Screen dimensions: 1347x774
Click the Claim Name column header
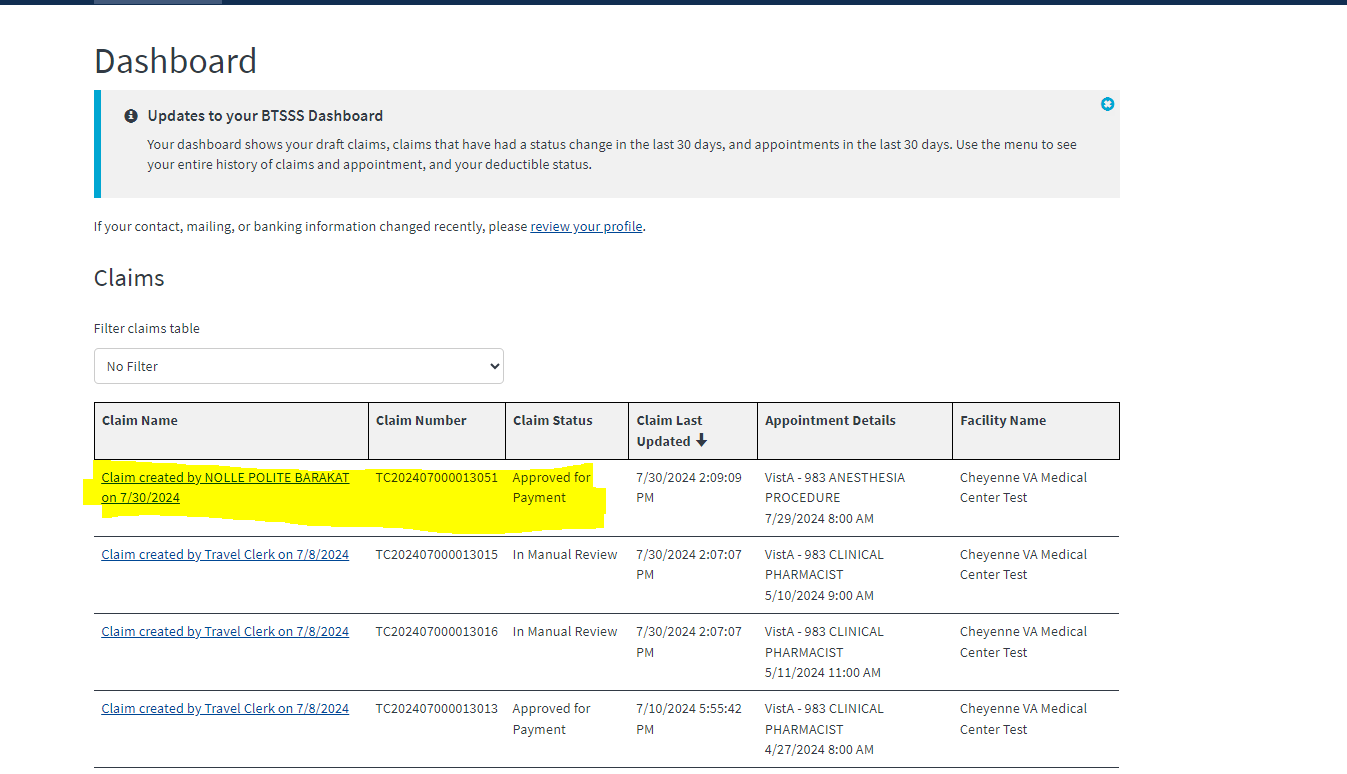pos(140,421)
